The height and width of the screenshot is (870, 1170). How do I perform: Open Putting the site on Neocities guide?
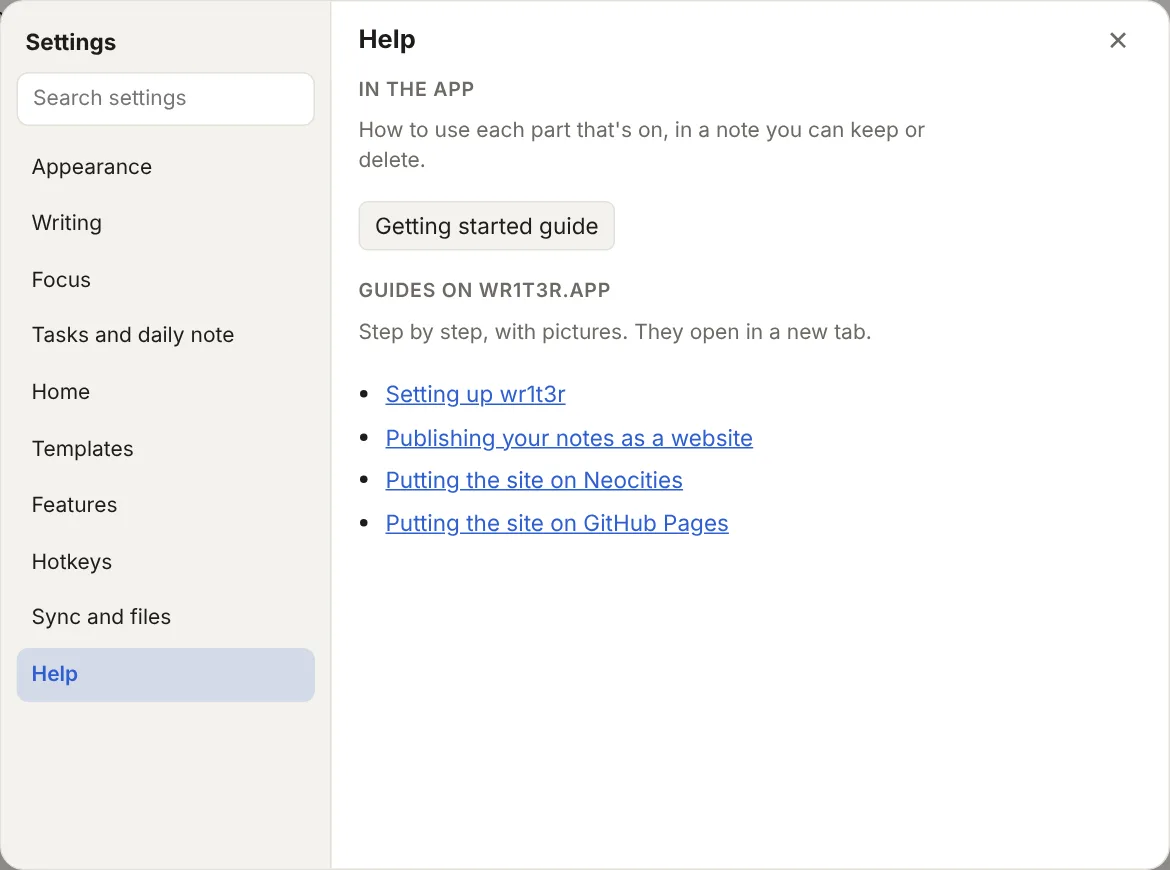click(534, 481)
